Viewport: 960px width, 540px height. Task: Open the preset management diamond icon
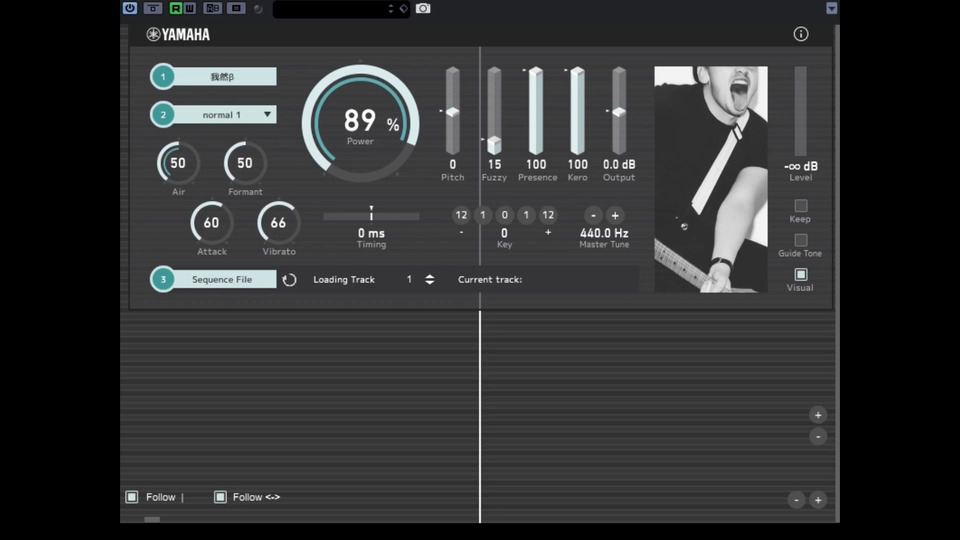click(x=403, y=9)
